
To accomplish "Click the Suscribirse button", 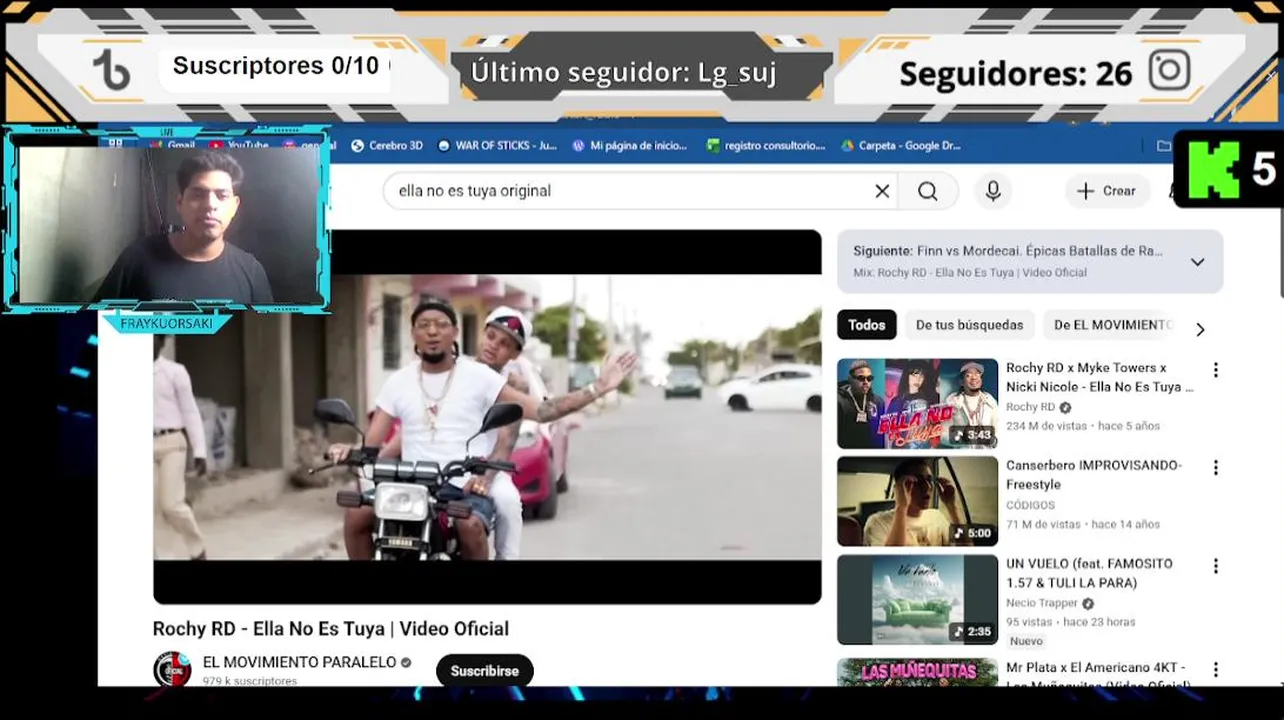I will (484, 671).
